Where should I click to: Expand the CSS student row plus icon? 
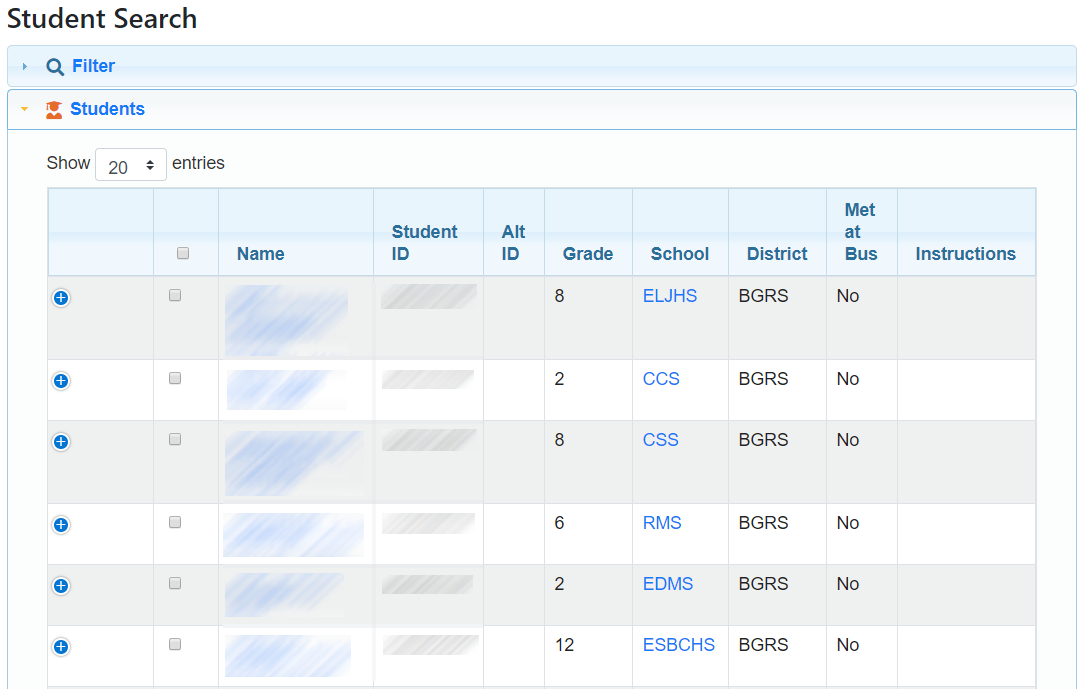[61, 442]
